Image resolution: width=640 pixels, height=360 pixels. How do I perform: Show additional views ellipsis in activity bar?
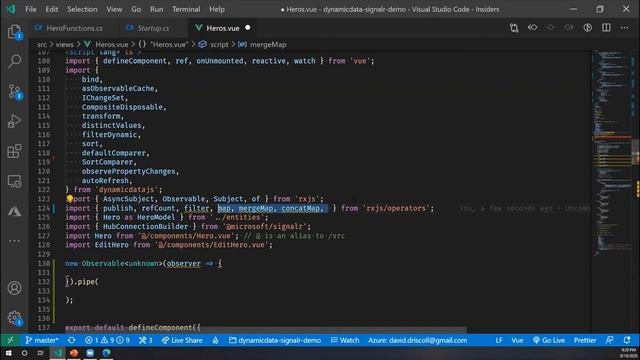coord(14,241)
